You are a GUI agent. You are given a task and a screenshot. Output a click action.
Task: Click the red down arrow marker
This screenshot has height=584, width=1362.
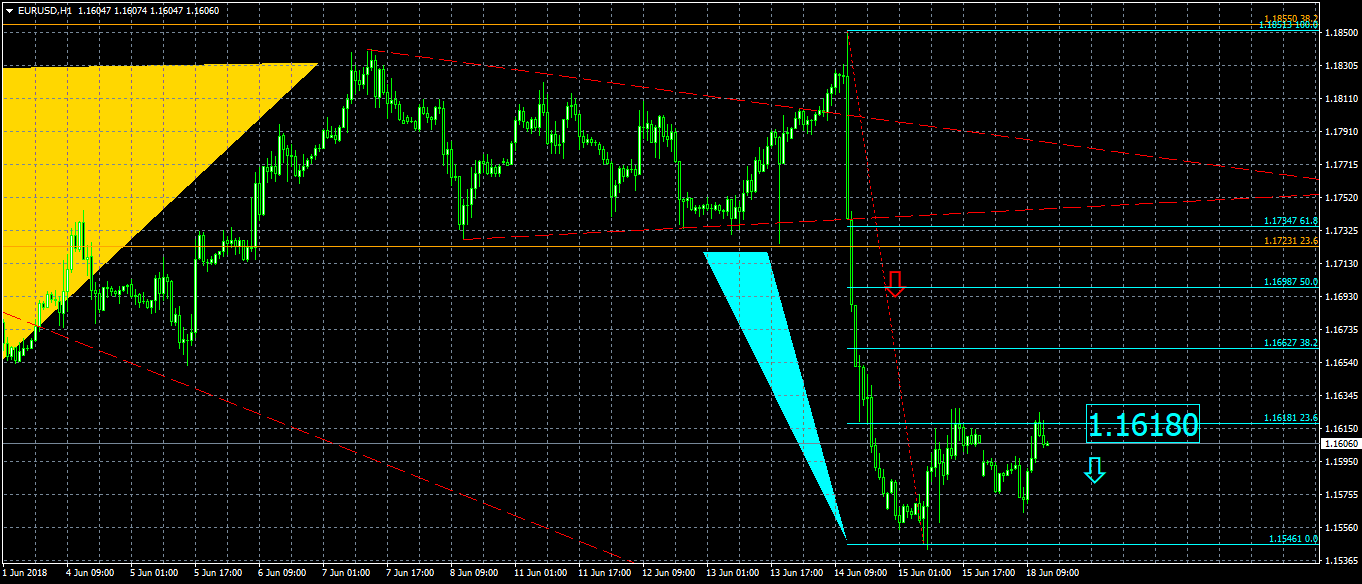point(895,284)
